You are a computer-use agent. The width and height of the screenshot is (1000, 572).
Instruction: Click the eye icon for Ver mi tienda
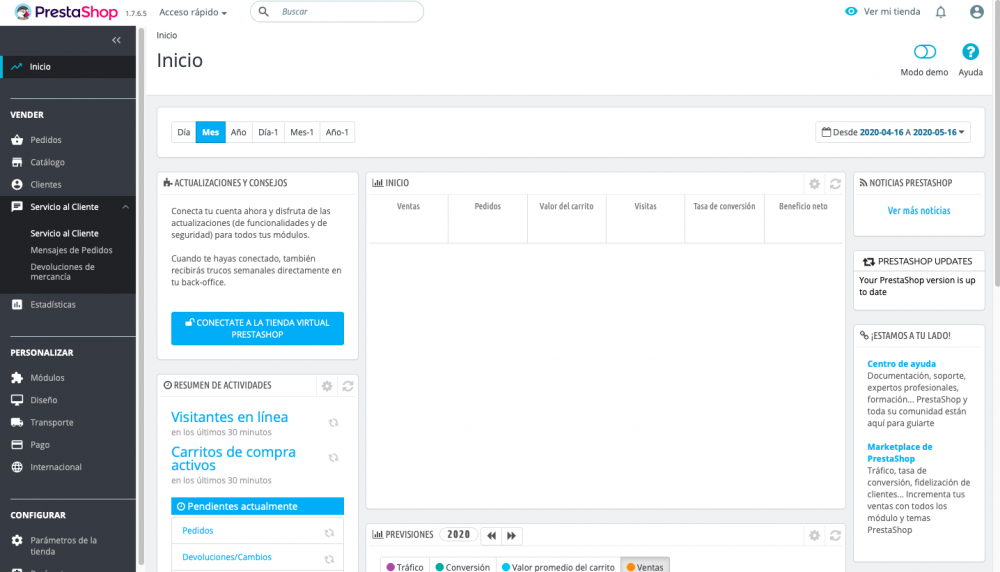[x=851, y=11]
